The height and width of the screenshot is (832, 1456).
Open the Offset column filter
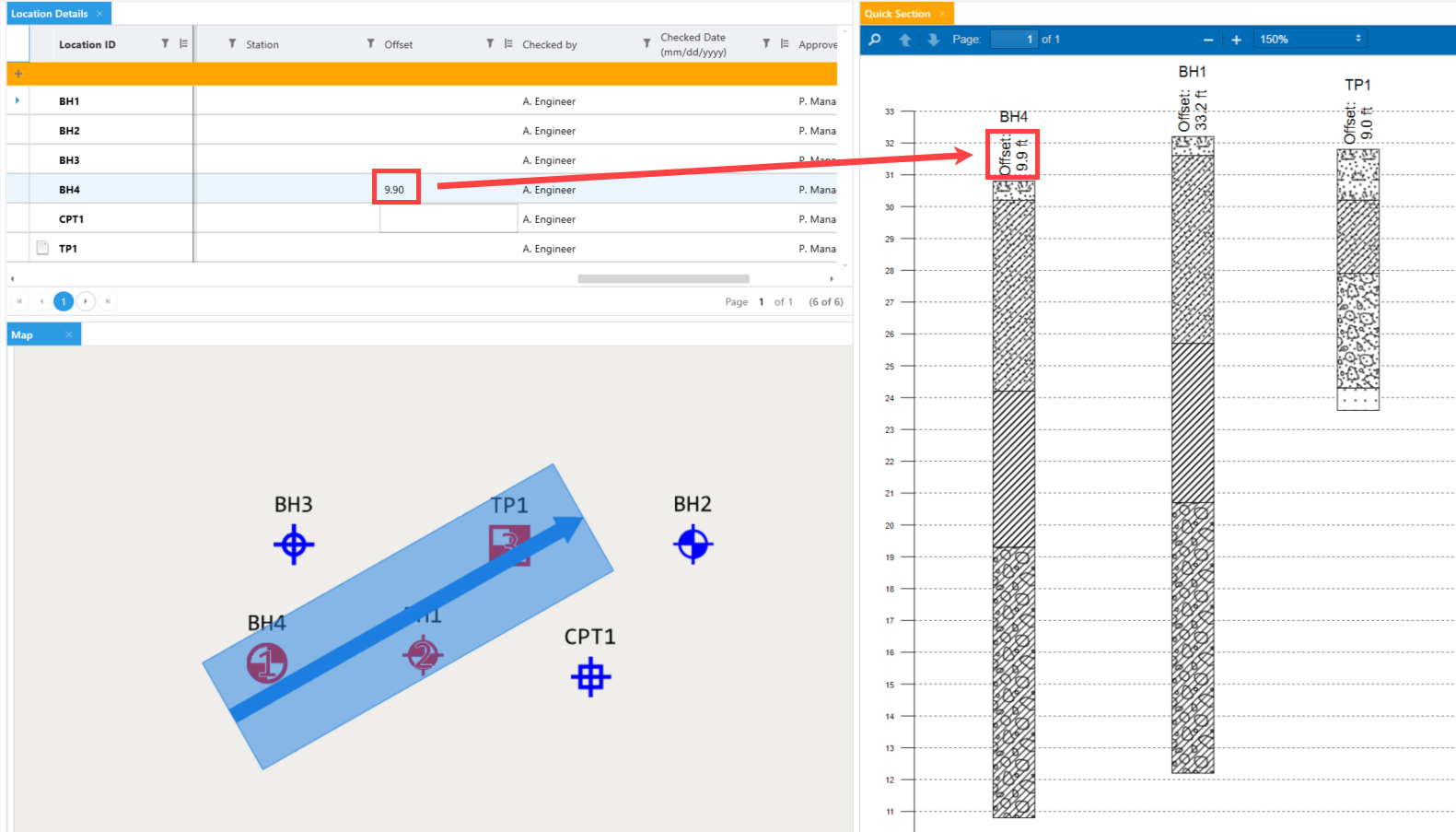(x=490, y=43)
